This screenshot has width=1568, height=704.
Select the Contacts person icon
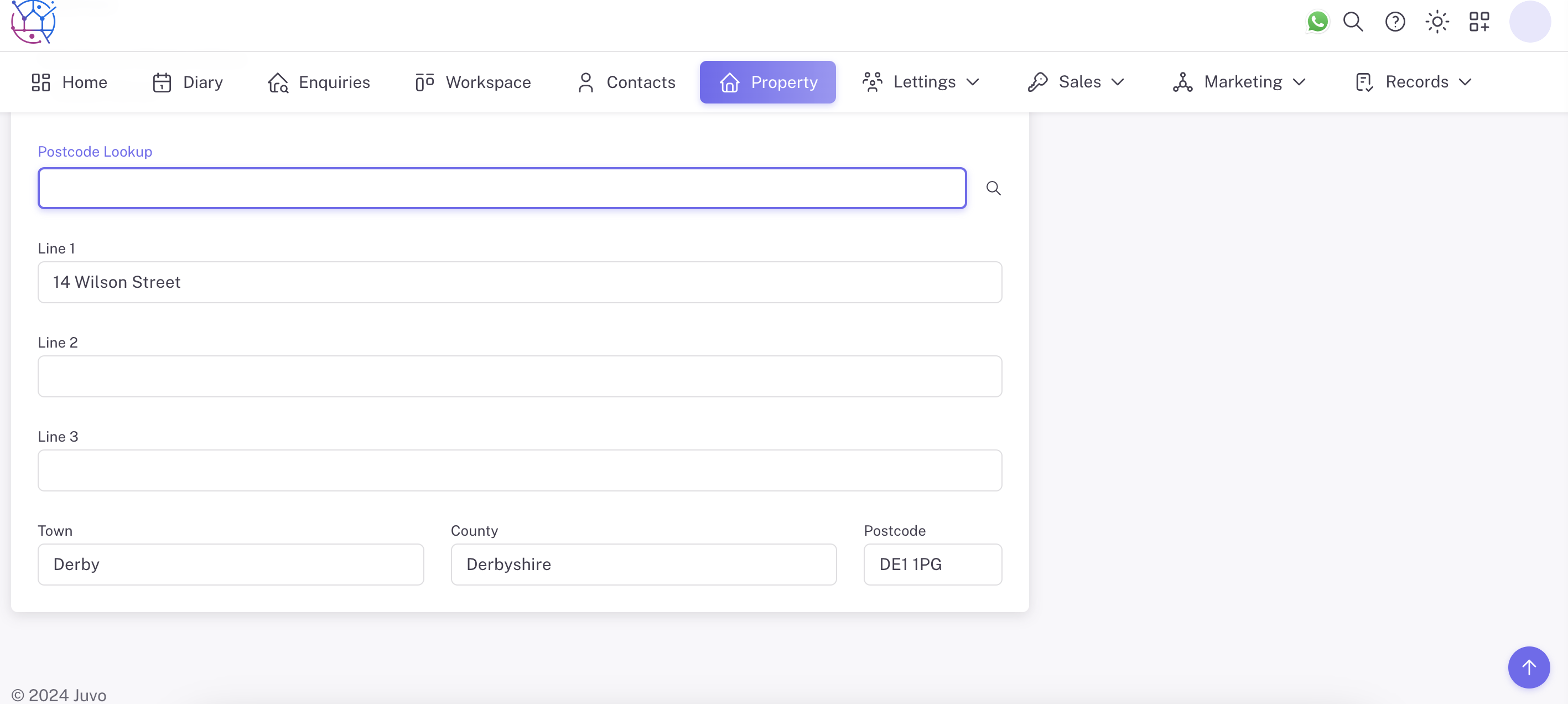(585, 81)
